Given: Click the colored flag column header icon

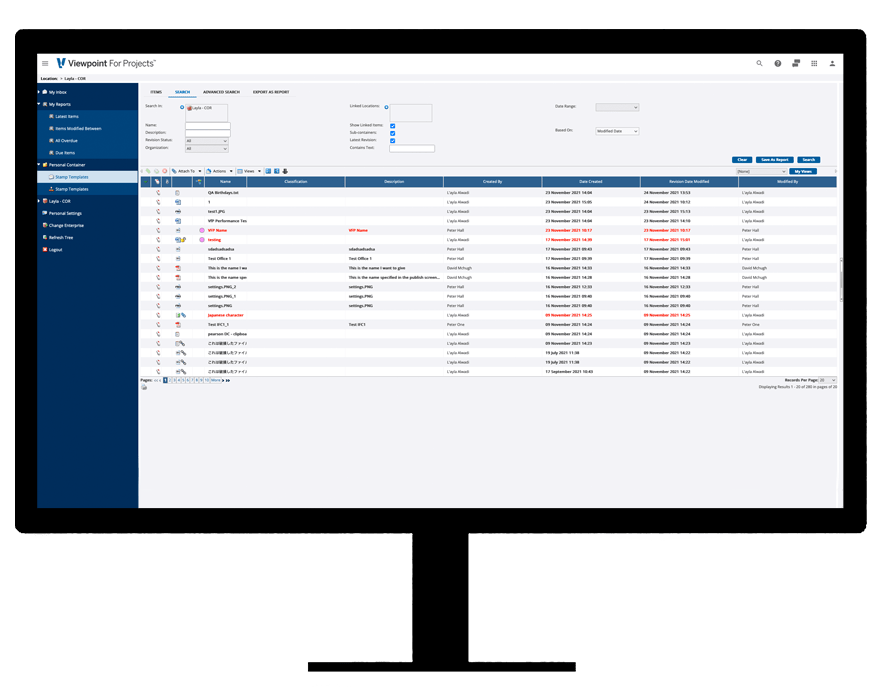Looking at the screenshot, I should point(199,182).
